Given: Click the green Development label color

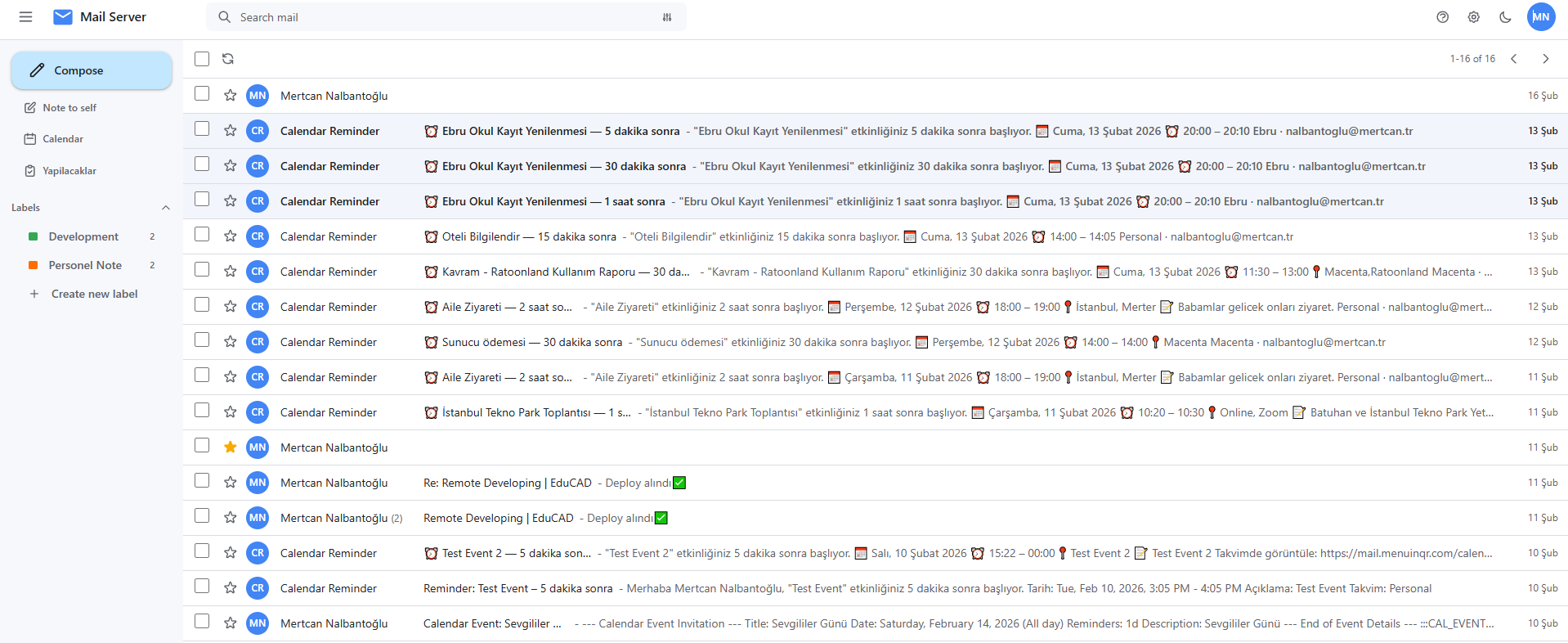Looking at the screenshot, I should point(34,236).
